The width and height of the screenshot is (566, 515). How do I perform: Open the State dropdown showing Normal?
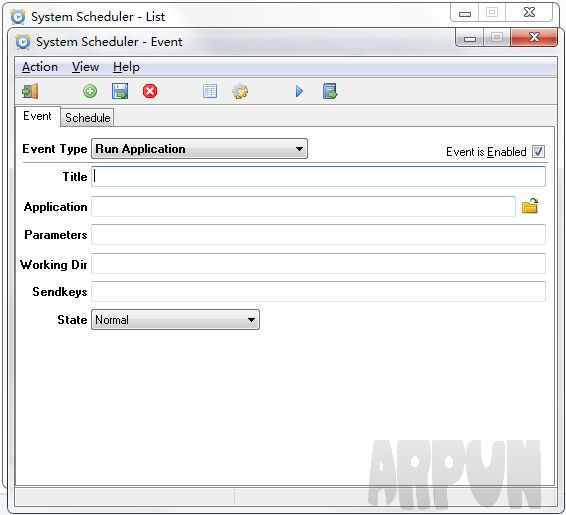coord(175,320)
